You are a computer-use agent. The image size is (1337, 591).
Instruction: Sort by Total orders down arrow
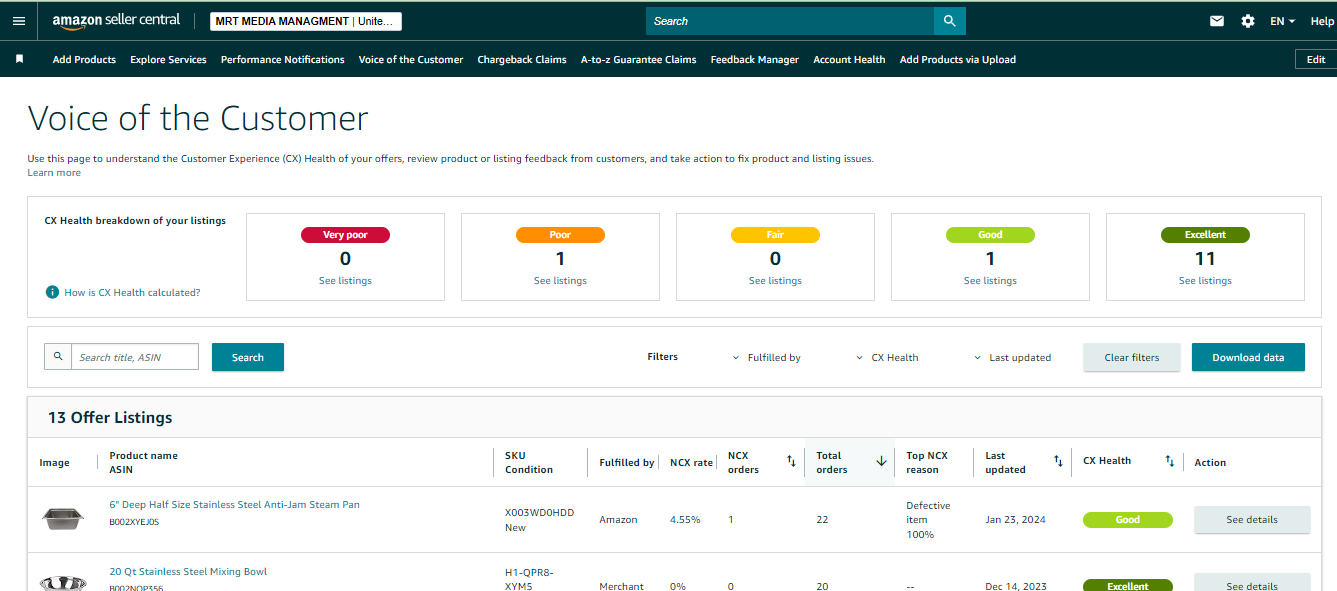pyautogui.click(x=881, y=461)
